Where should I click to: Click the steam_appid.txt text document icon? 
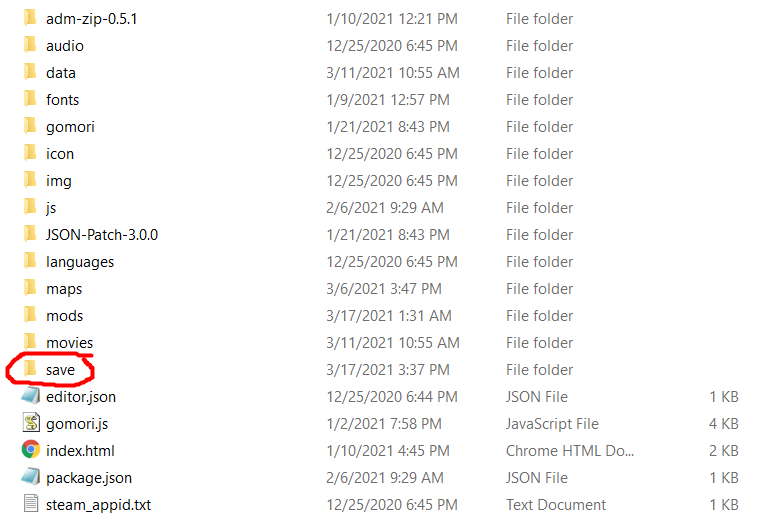click(x=30, y=504)
